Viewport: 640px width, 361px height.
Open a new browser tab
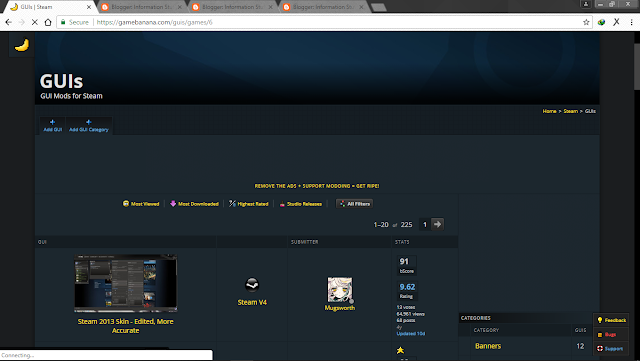coord(379,7)
